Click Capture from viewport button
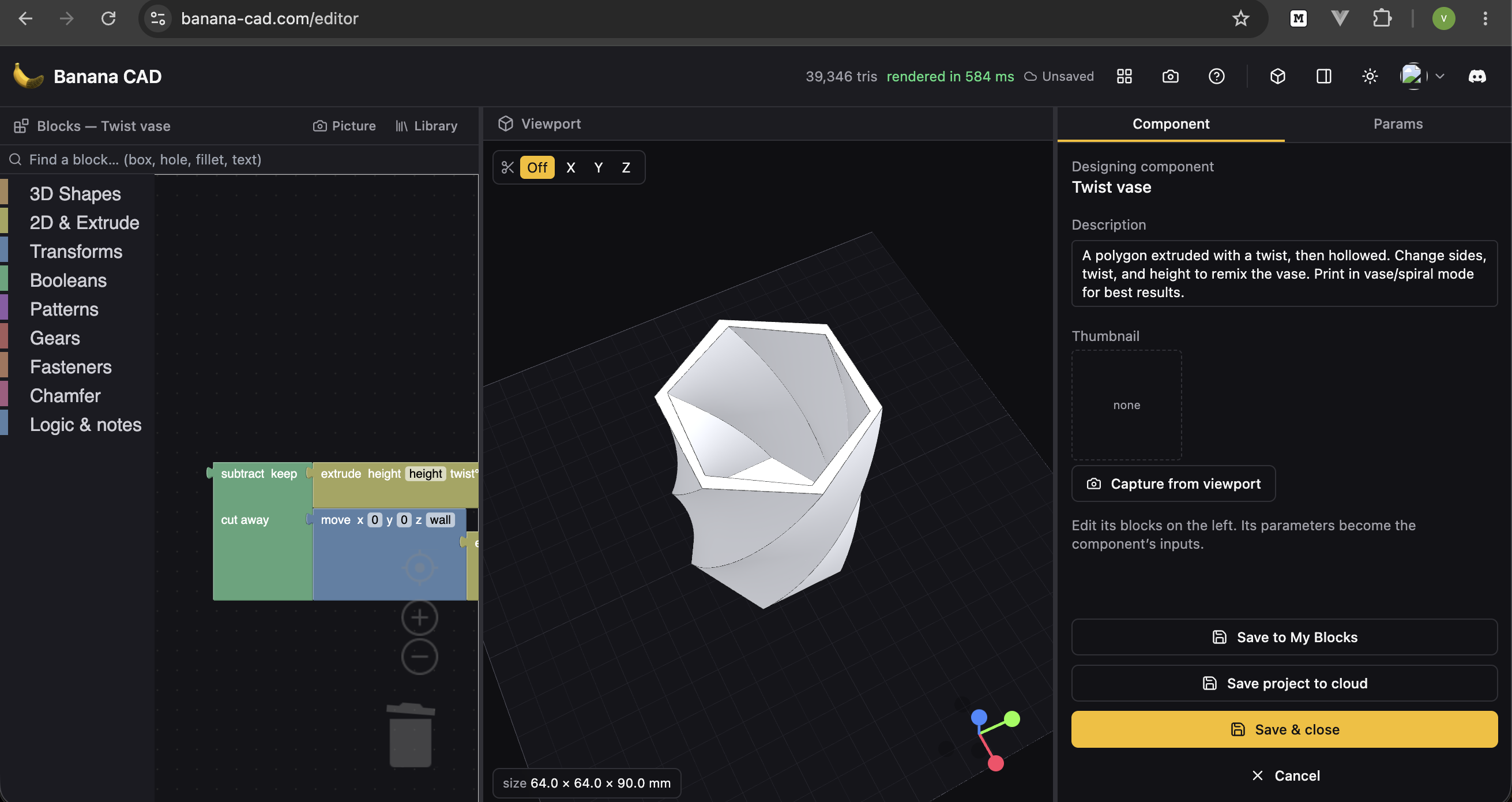This screenshot has width=1512, height=802. coord(1173,483)
